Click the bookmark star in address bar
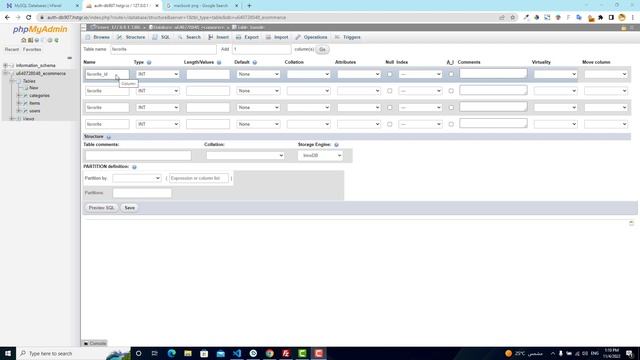 (x=513, y=18)
